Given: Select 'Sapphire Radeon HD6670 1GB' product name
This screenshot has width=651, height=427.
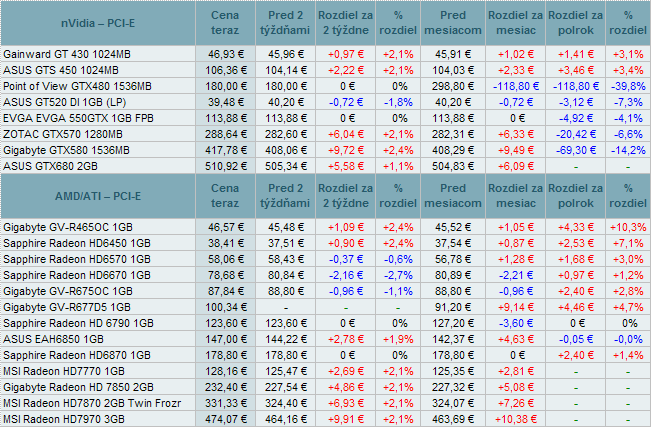Looking at the screenshot, I should pos(77,275).
